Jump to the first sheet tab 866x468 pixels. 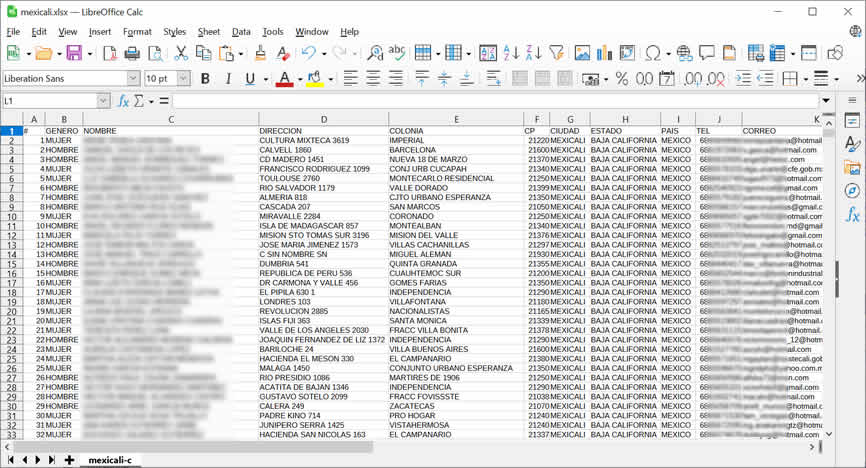coord(10,460)
